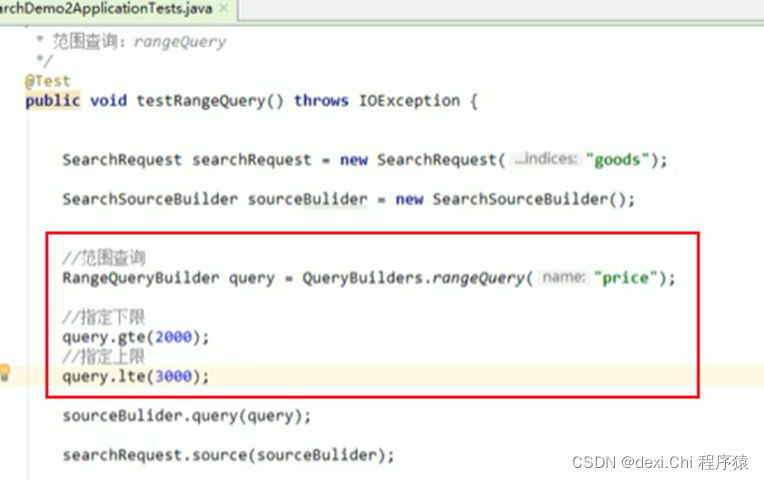Screen dimensions: 764x480
Task: Click the 指定下限 comment
Action: tap(104, 317)
